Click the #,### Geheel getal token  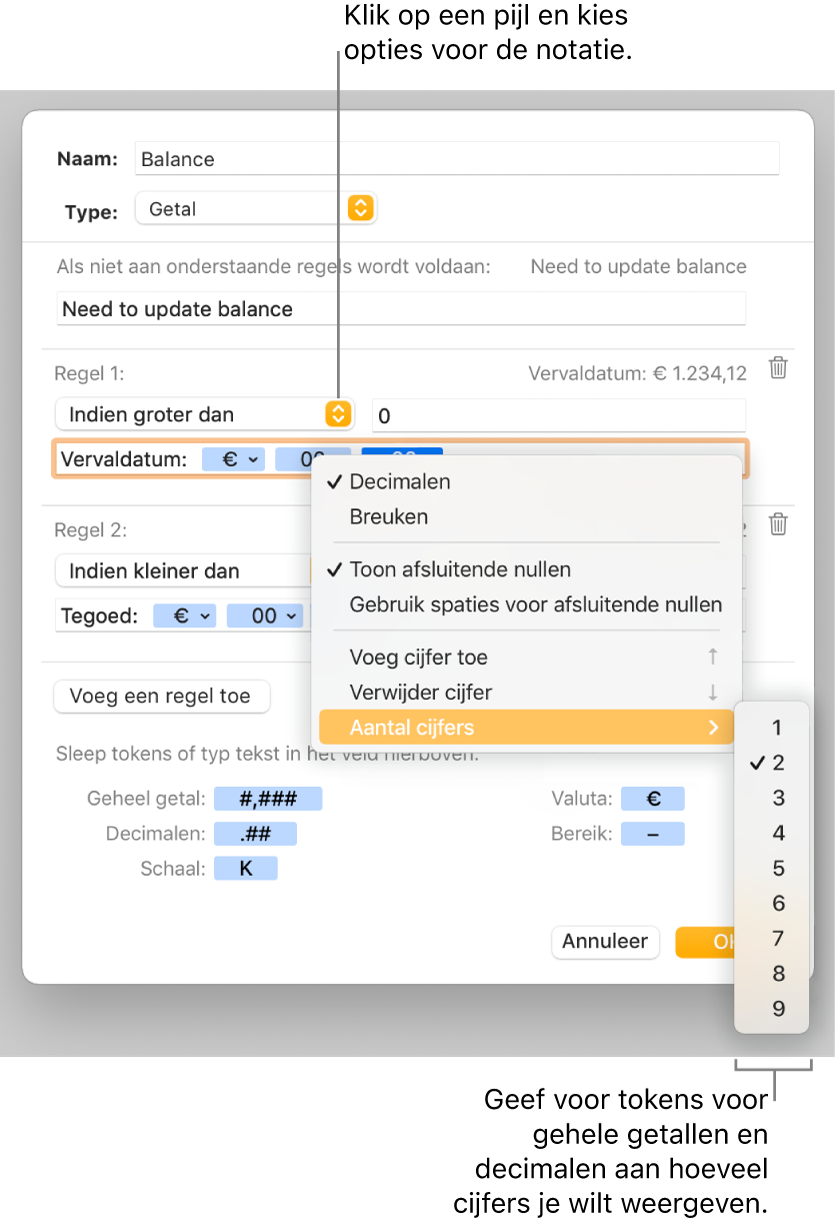[x=268, y=799]
